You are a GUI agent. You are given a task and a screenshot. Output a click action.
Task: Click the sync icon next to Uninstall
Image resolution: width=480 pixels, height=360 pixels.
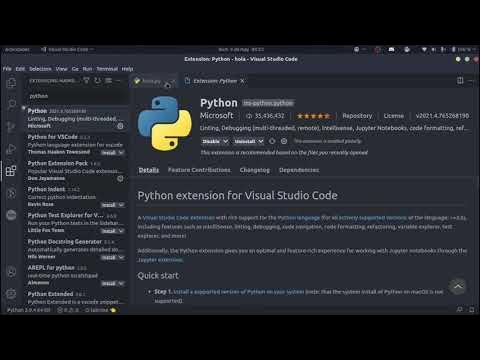272,141
